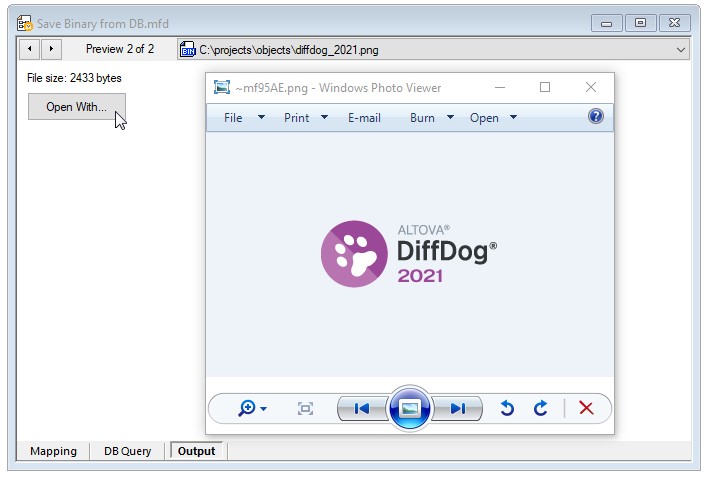
Task: Start the slide show play button
Action: click(410, 408)
